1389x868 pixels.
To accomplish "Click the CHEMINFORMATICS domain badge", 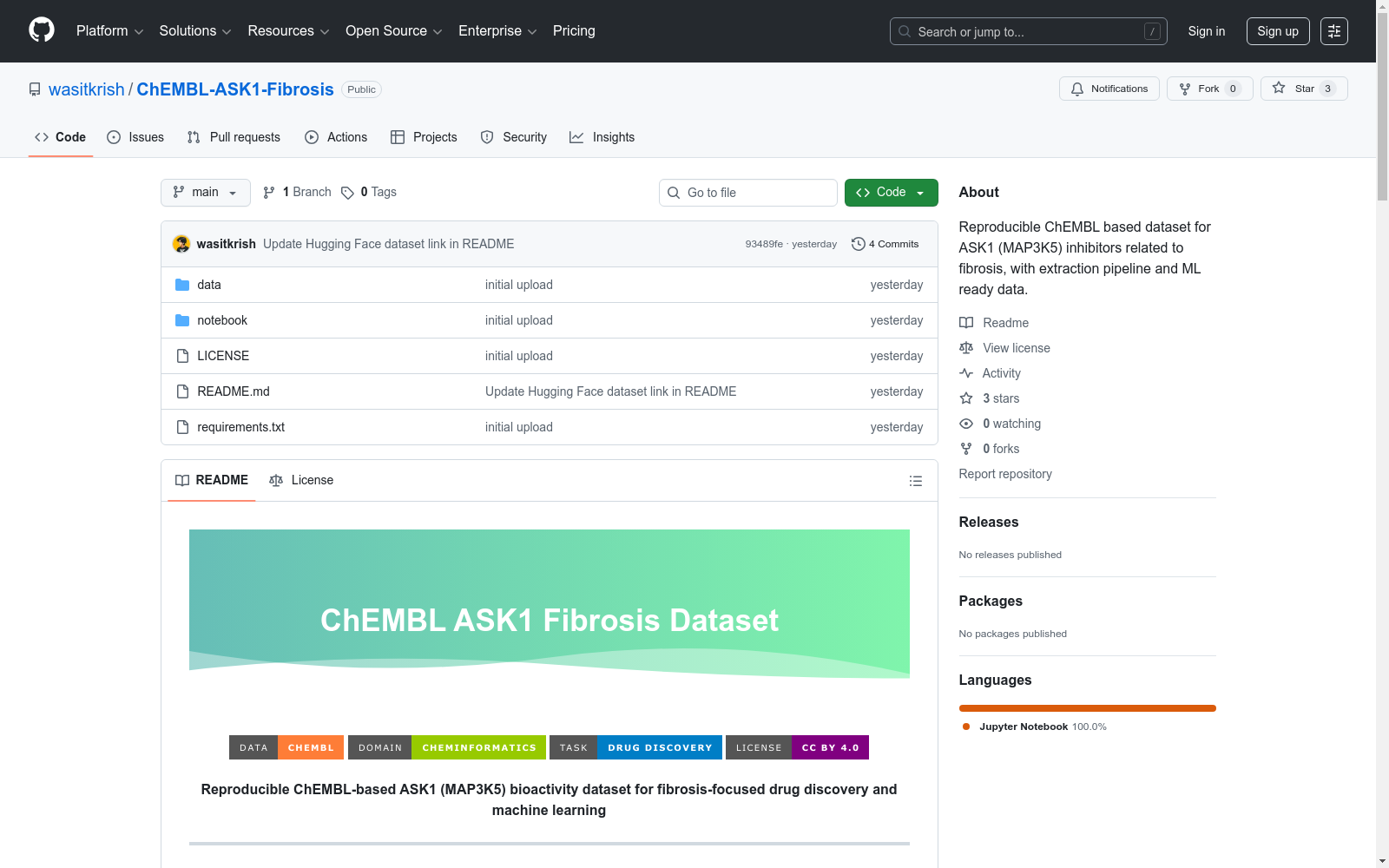I will tap(447, 747).
